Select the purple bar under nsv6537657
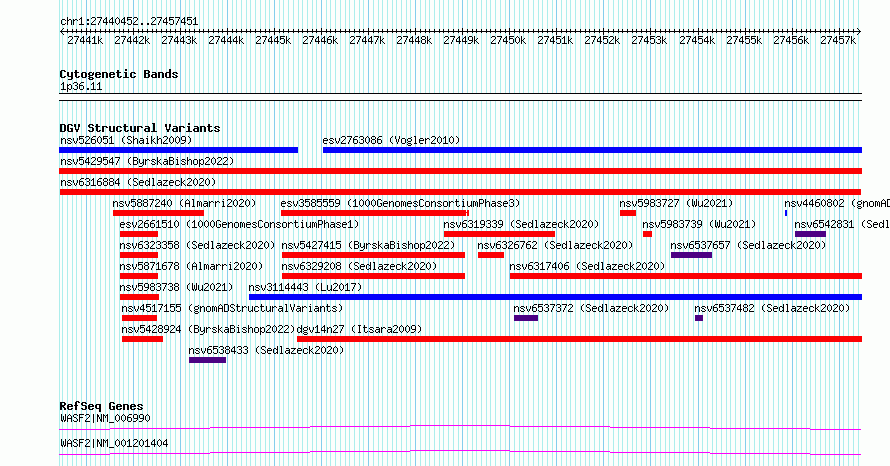 click(x=691, y=255)
